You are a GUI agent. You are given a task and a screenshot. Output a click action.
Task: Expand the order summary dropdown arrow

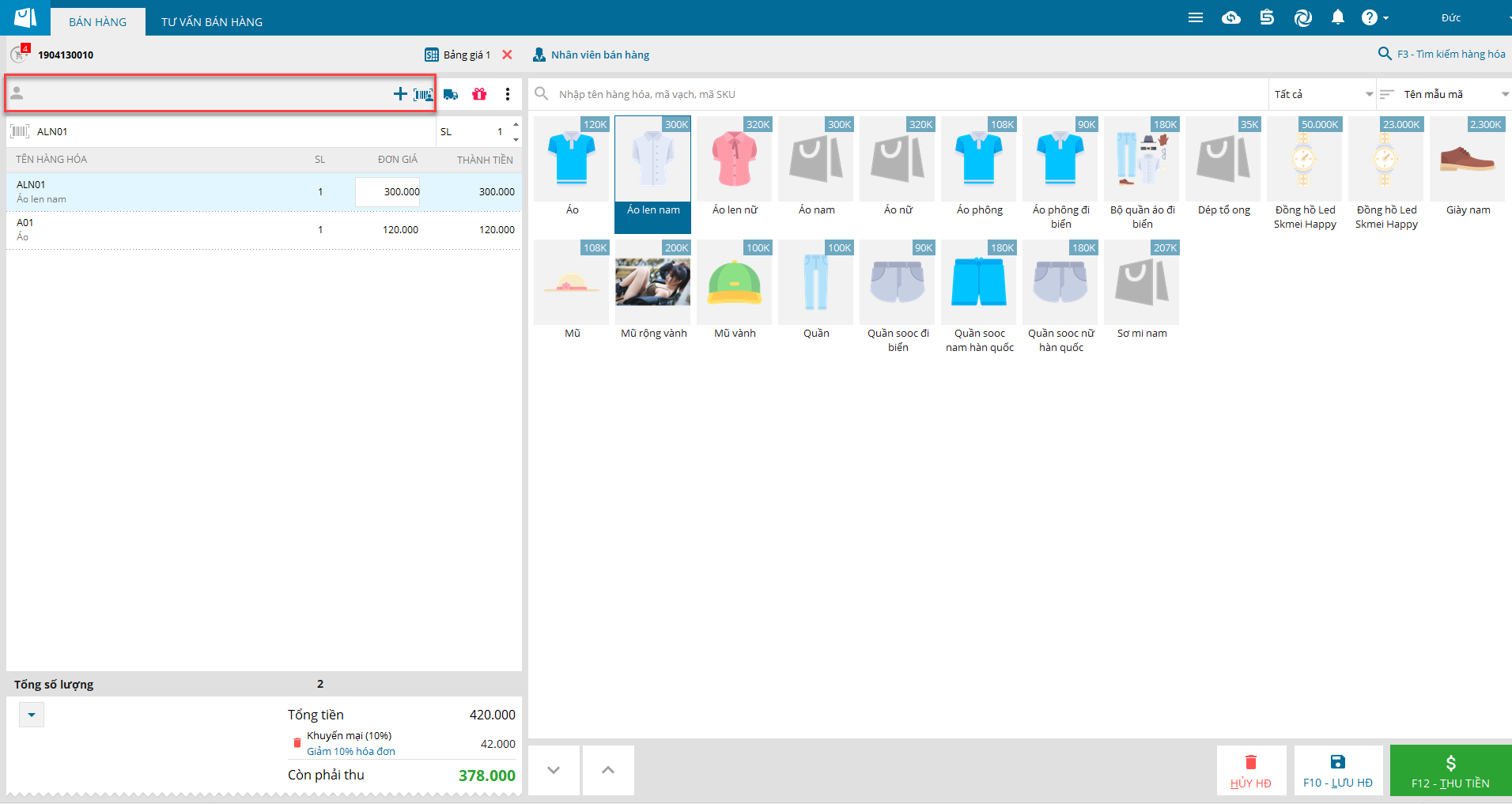[32, 715]
